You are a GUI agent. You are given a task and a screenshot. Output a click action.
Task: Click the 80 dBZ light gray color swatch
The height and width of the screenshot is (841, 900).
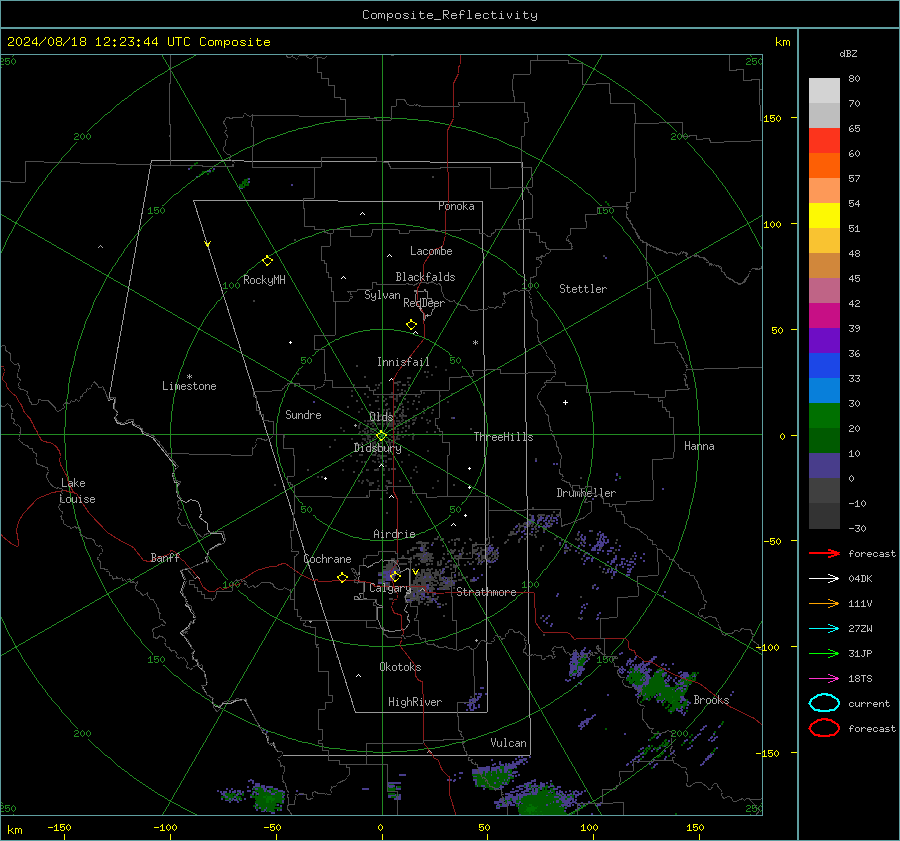824,90
